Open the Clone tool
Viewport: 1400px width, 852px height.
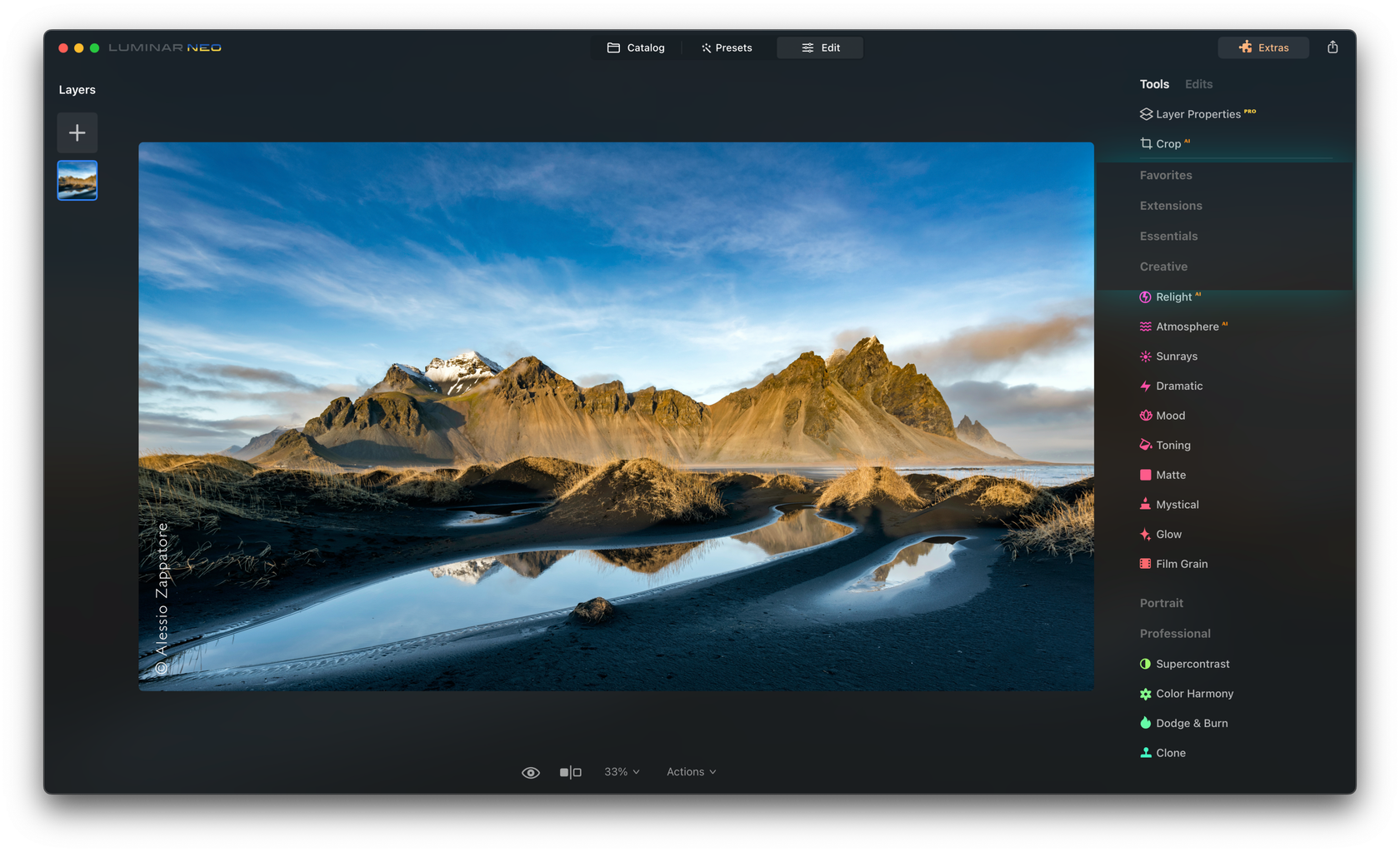click(1169, 752)
